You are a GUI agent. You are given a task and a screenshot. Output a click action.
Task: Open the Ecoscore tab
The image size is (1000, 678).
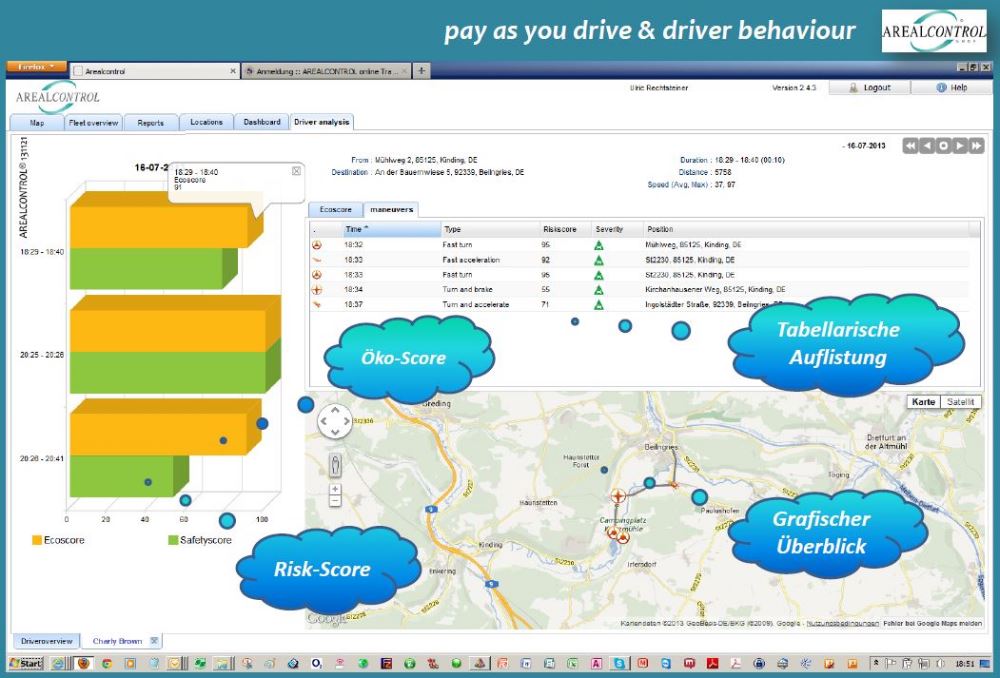pos(333,210)
